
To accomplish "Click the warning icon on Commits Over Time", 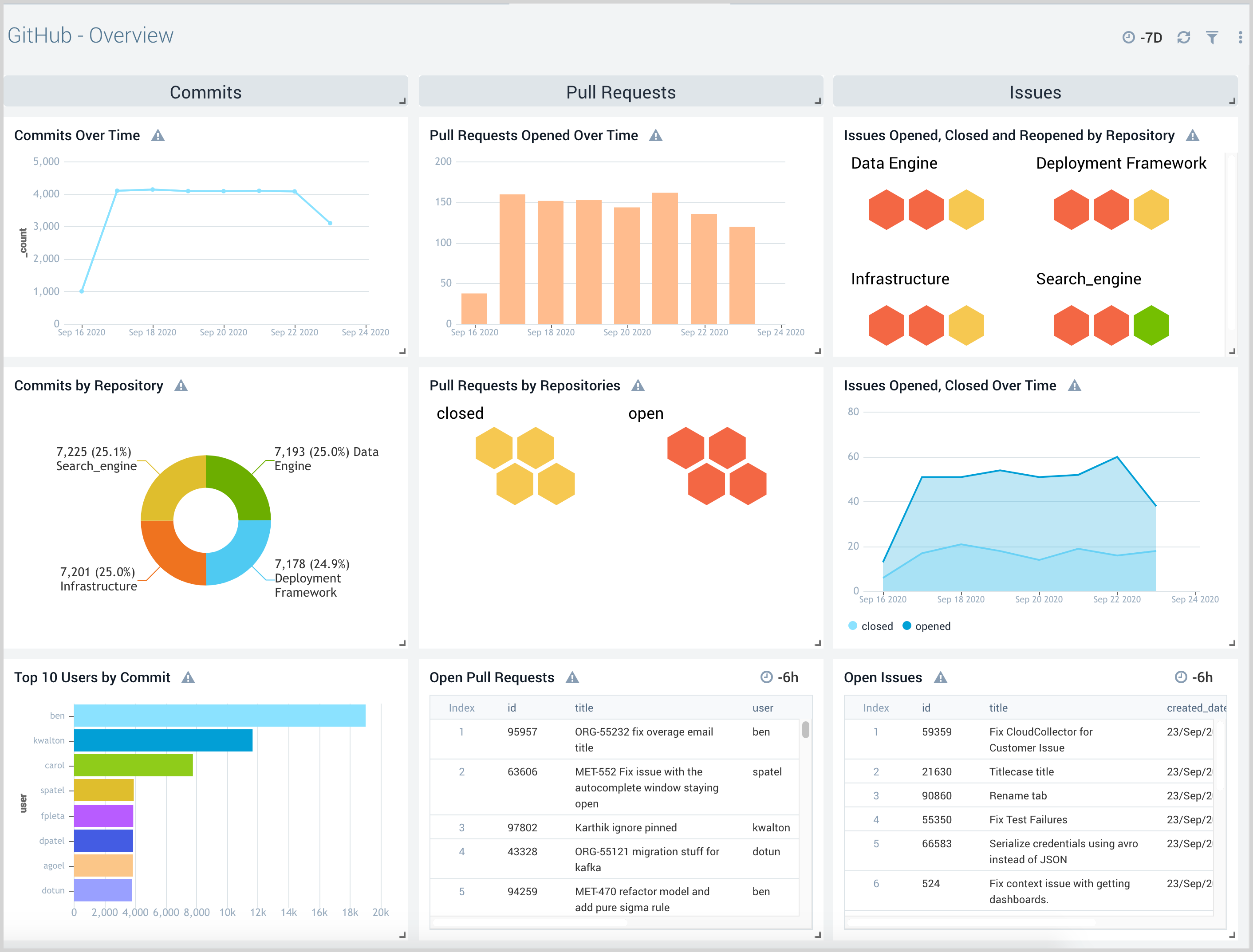I will pyautogui.click(x=159, y=135).
